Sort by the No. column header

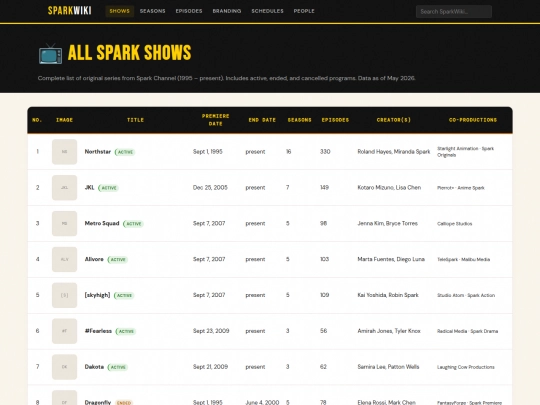point(37,120)
